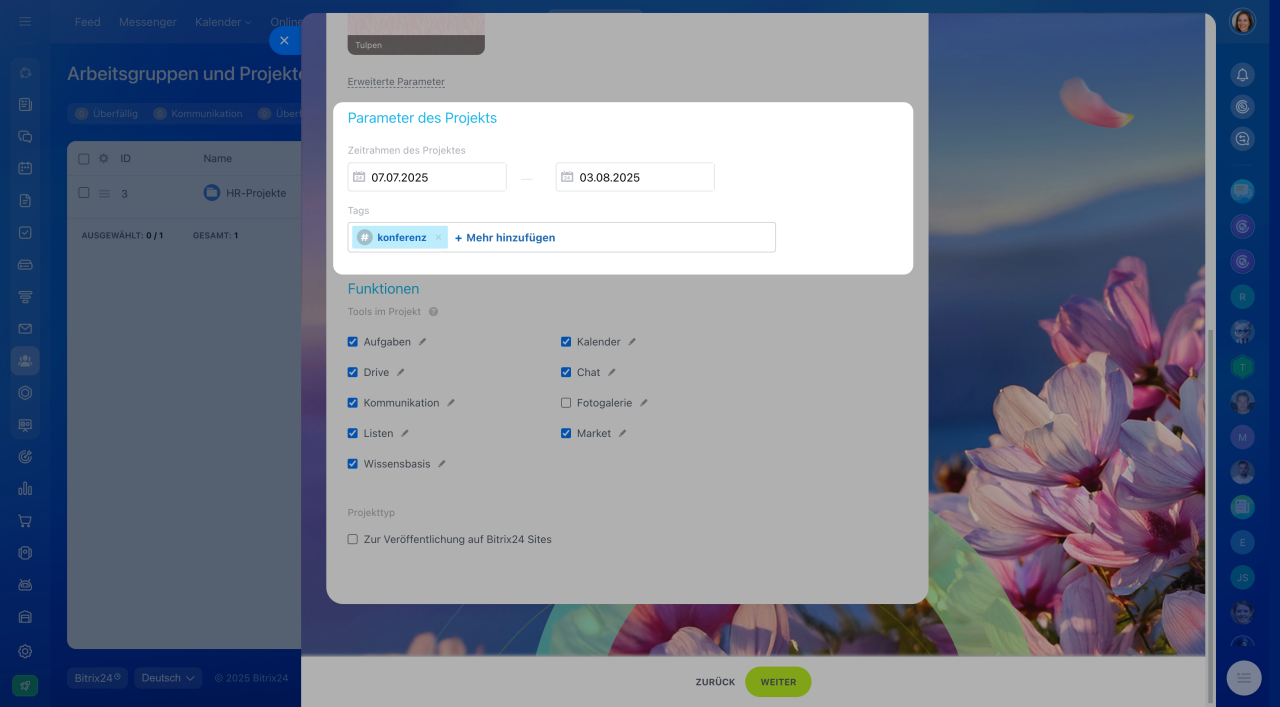Open HR-Projekte project link
The width and height of the screenshot is (1280, 707).
[x=256, y=193]
